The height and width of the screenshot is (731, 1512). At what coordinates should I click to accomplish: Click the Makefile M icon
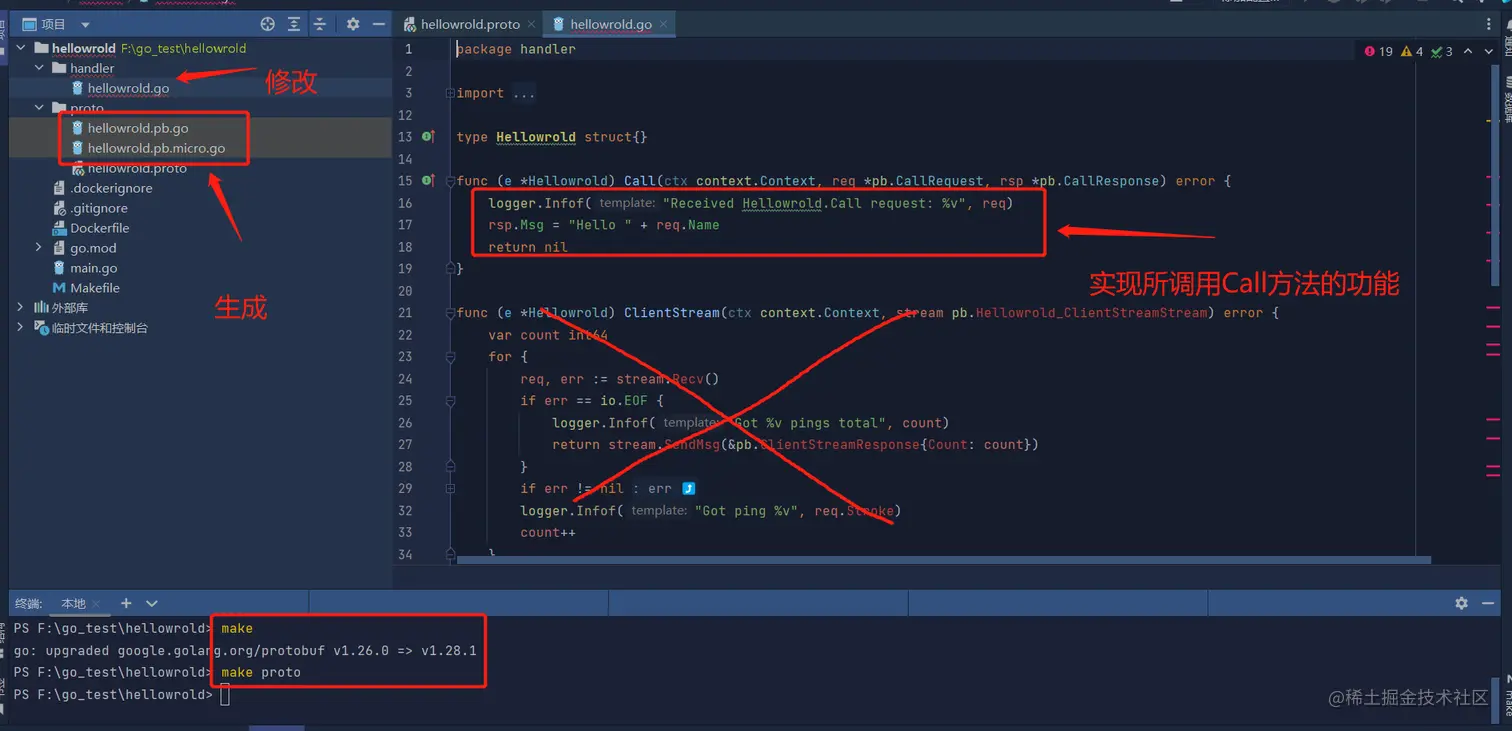point(59,288)
